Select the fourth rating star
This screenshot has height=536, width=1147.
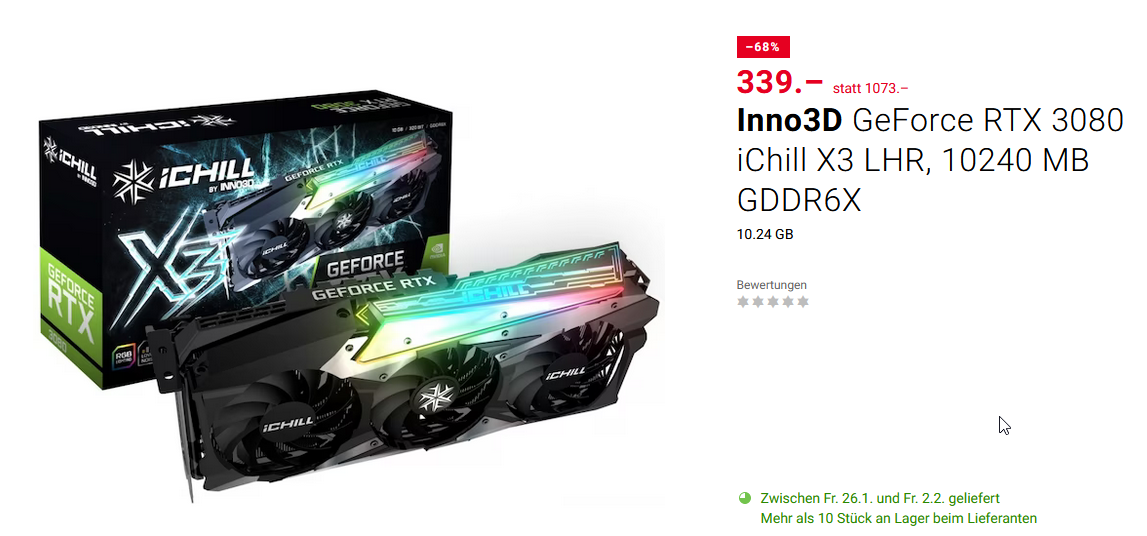coord(788,301)
